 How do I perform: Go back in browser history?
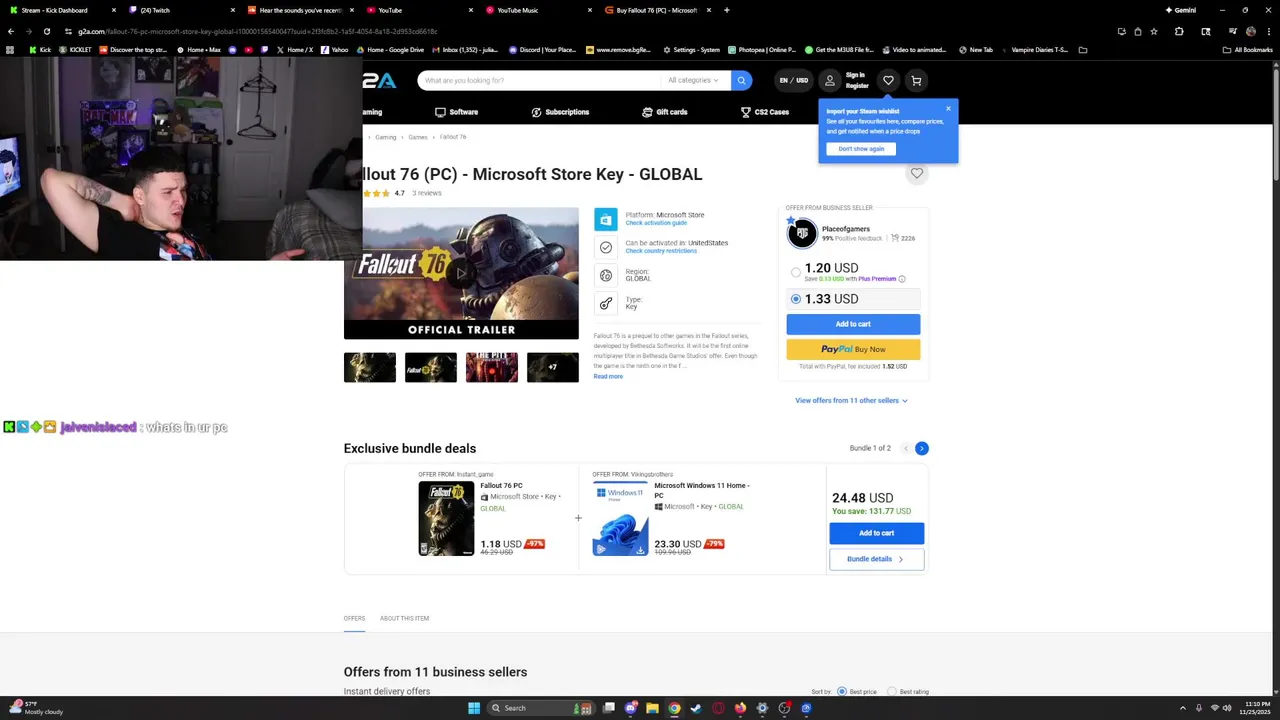pyautogui.click(x=11, y=31)
